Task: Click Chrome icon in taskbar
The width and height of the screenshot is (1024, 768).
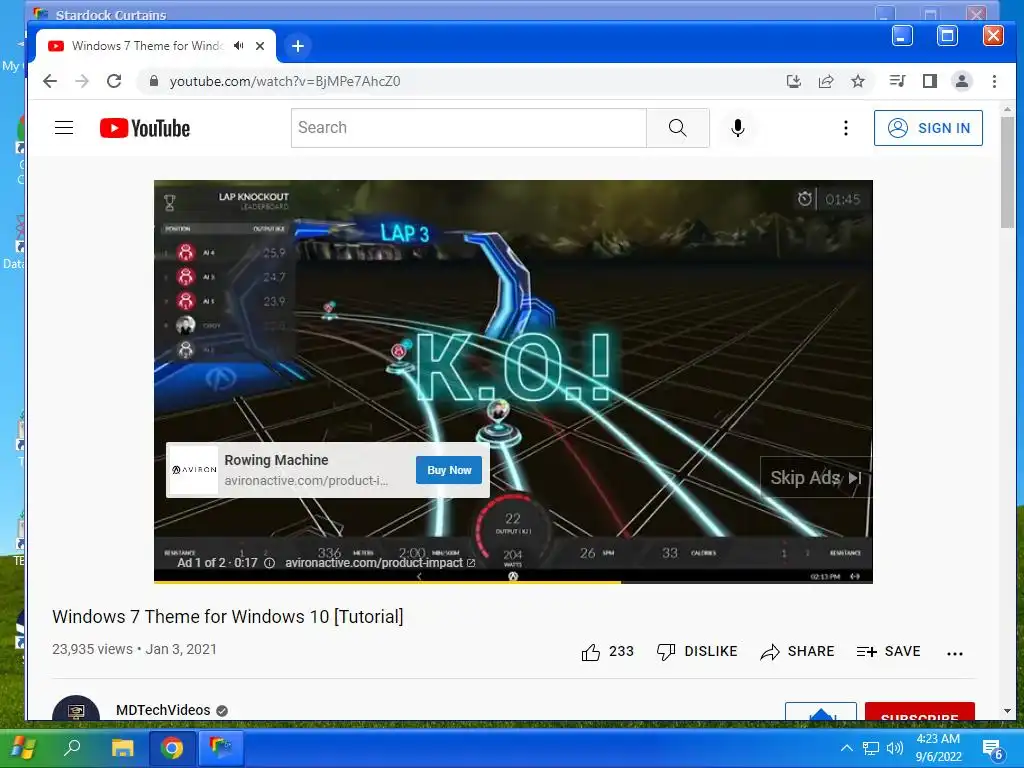Action: click(x=172, y=748)
